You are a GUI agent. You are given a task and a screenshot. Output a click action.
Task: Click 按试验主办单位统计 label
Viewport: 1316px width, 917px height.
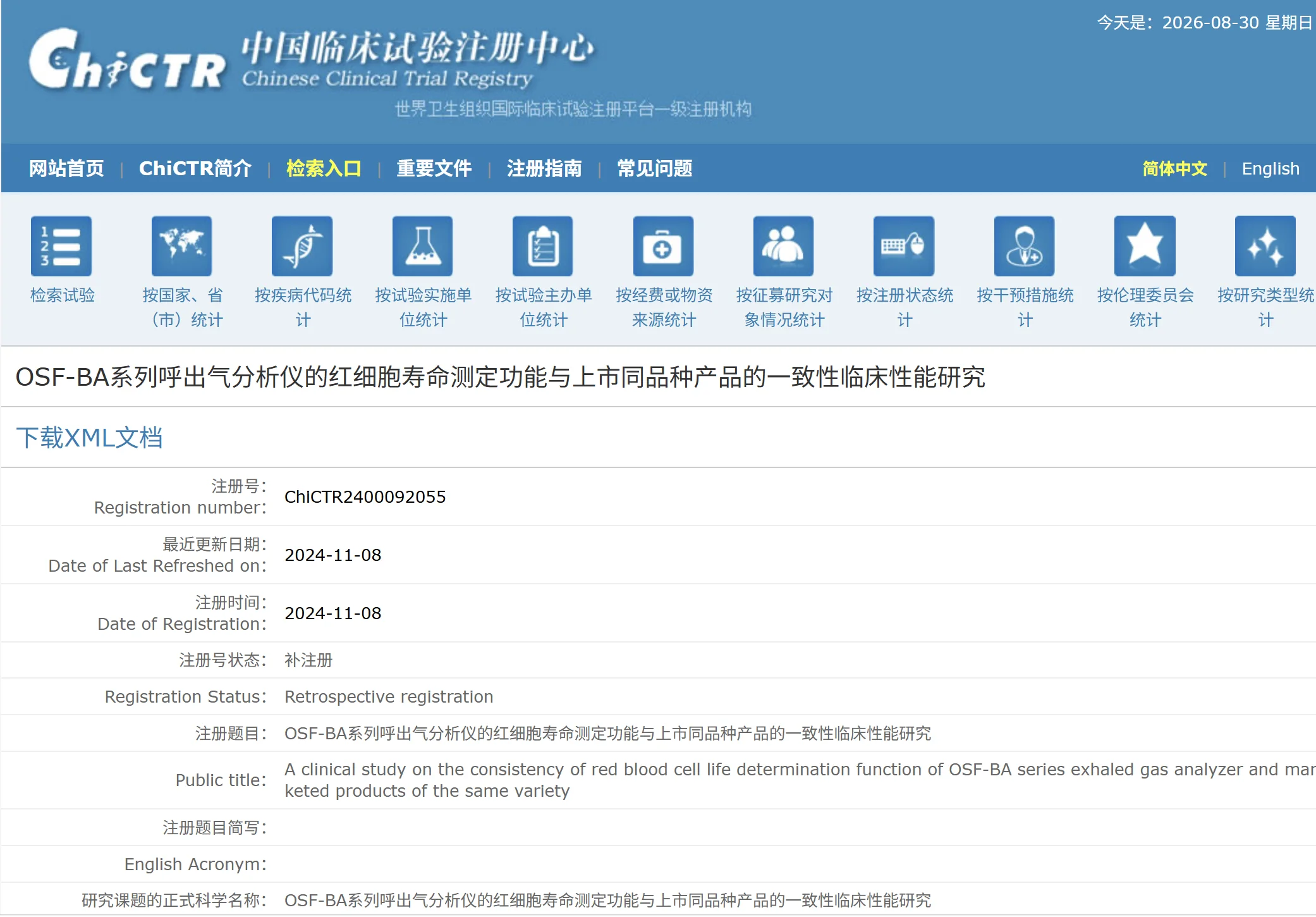[x=544, y=307]
